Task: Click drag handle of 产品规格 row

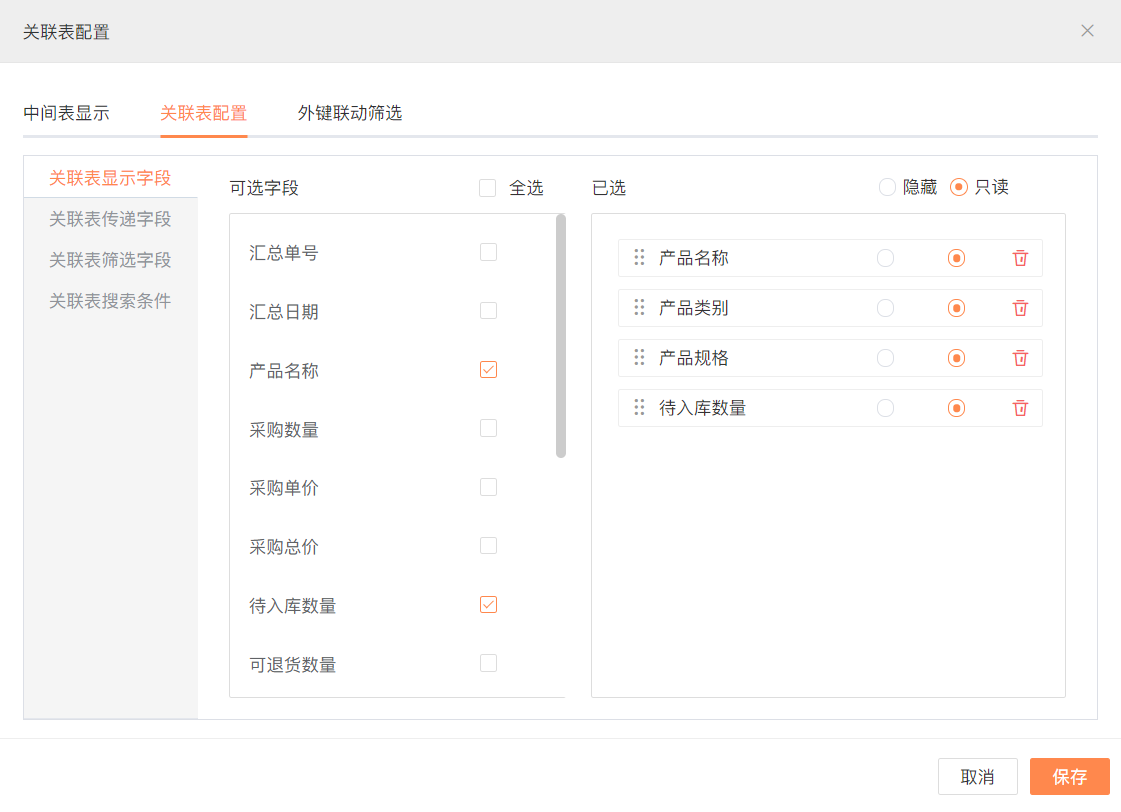Action: pyautogui.click(x=639, y=358)
